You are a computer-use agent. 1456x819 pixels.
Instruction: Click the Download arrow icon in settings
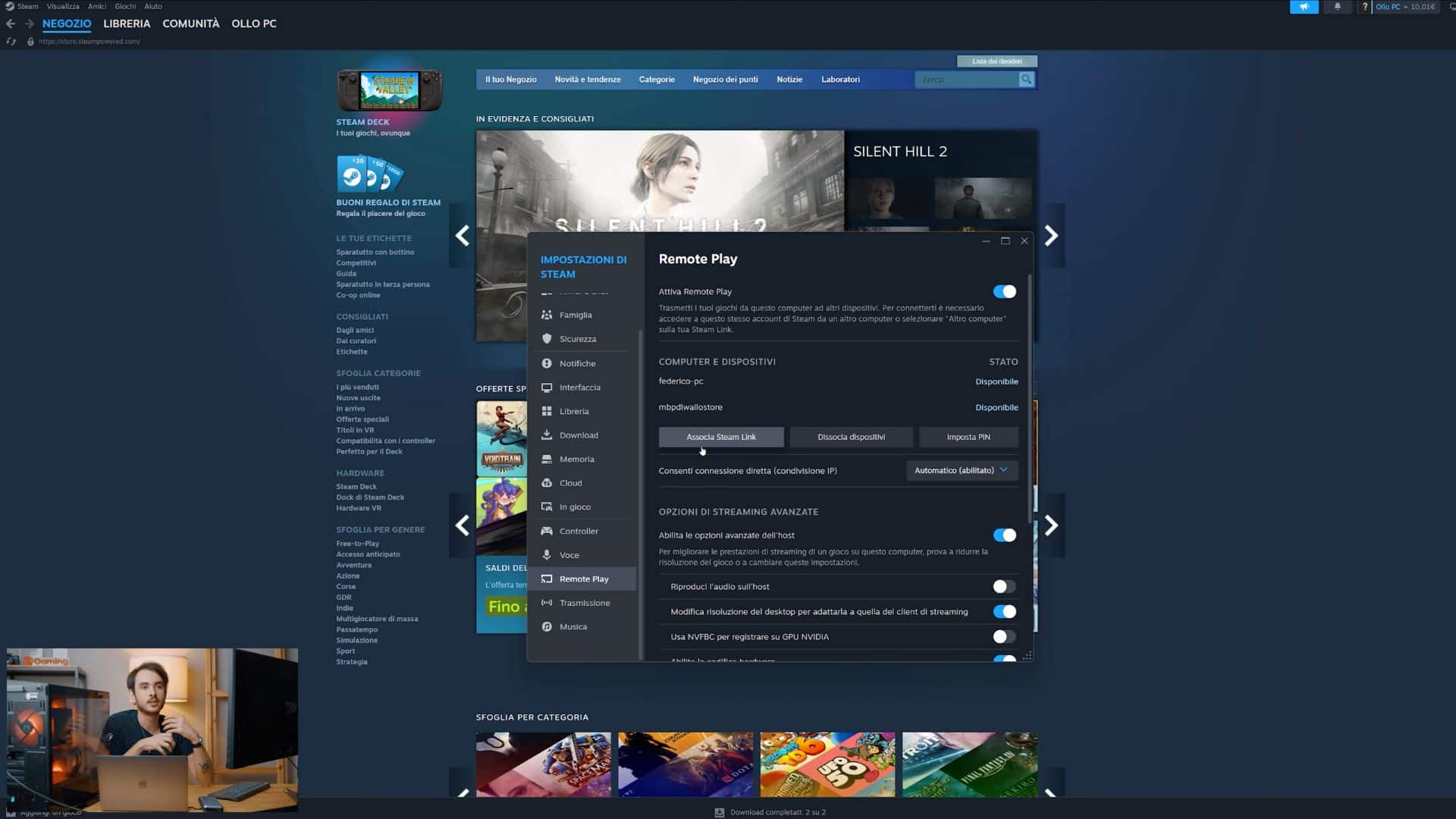(546, 435)
